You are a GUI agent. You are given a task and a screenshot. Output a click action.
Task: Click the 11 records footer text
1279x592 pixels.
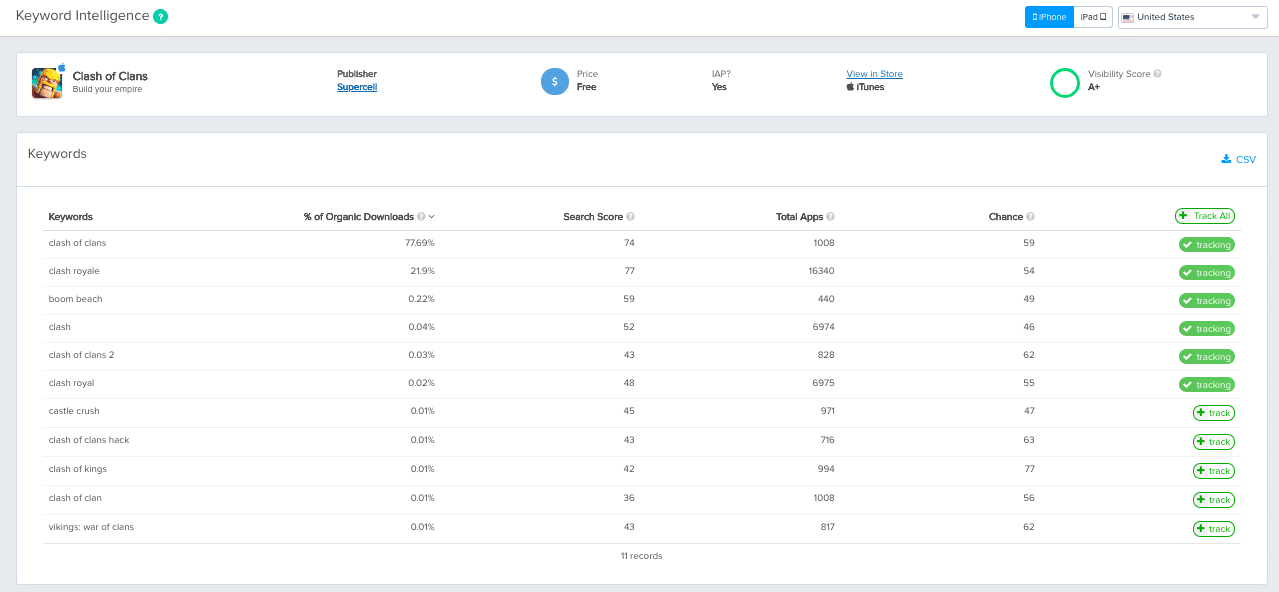tap(641, 556)
